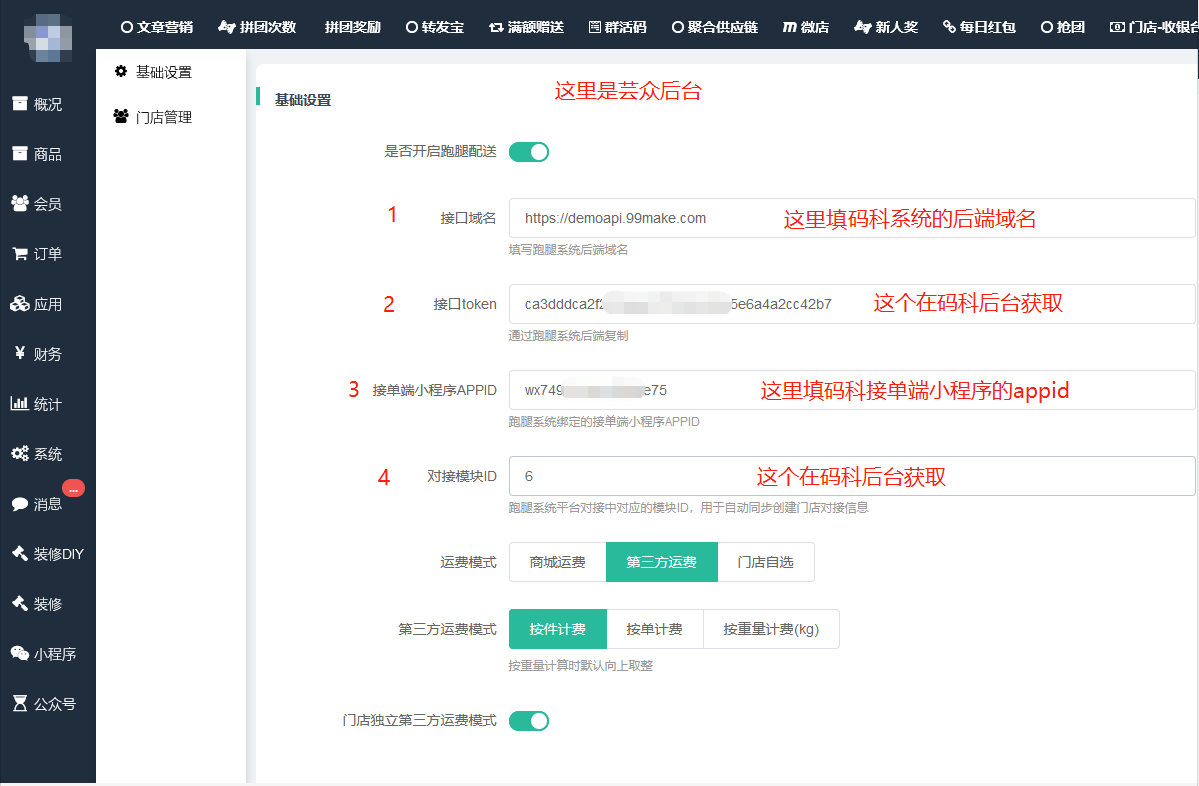Open the 财务 yen icon
Image resolution: width=1199 pixels, height=786 pixels.
[20, 353]
